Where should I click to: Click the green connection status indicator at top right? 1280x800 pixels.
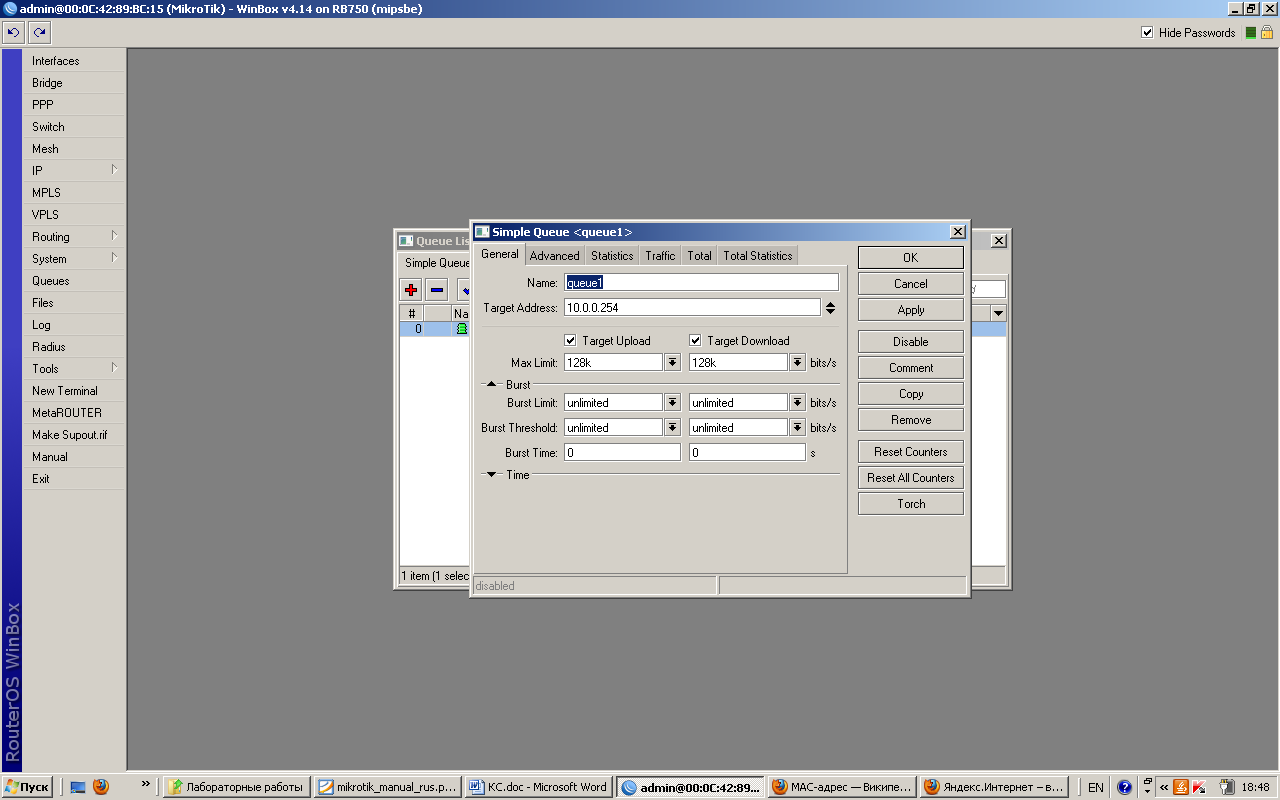point(1249,33)
